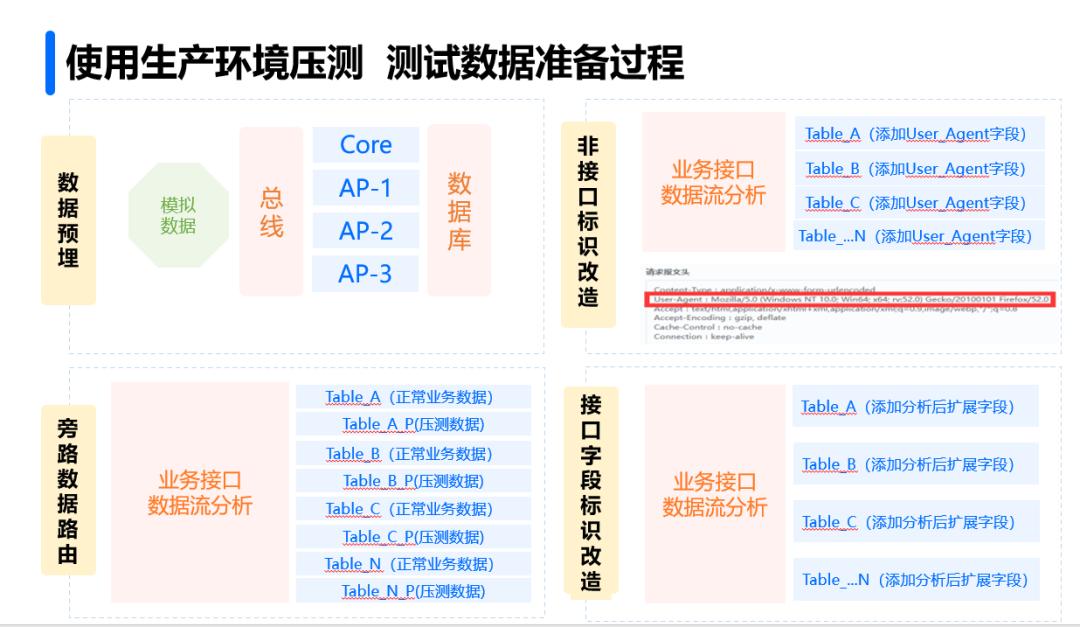Select the 业务接口数据流分析 block under 非接口标识改造
The width and height of the screenshot is (1080, 627).
point(716,182)
